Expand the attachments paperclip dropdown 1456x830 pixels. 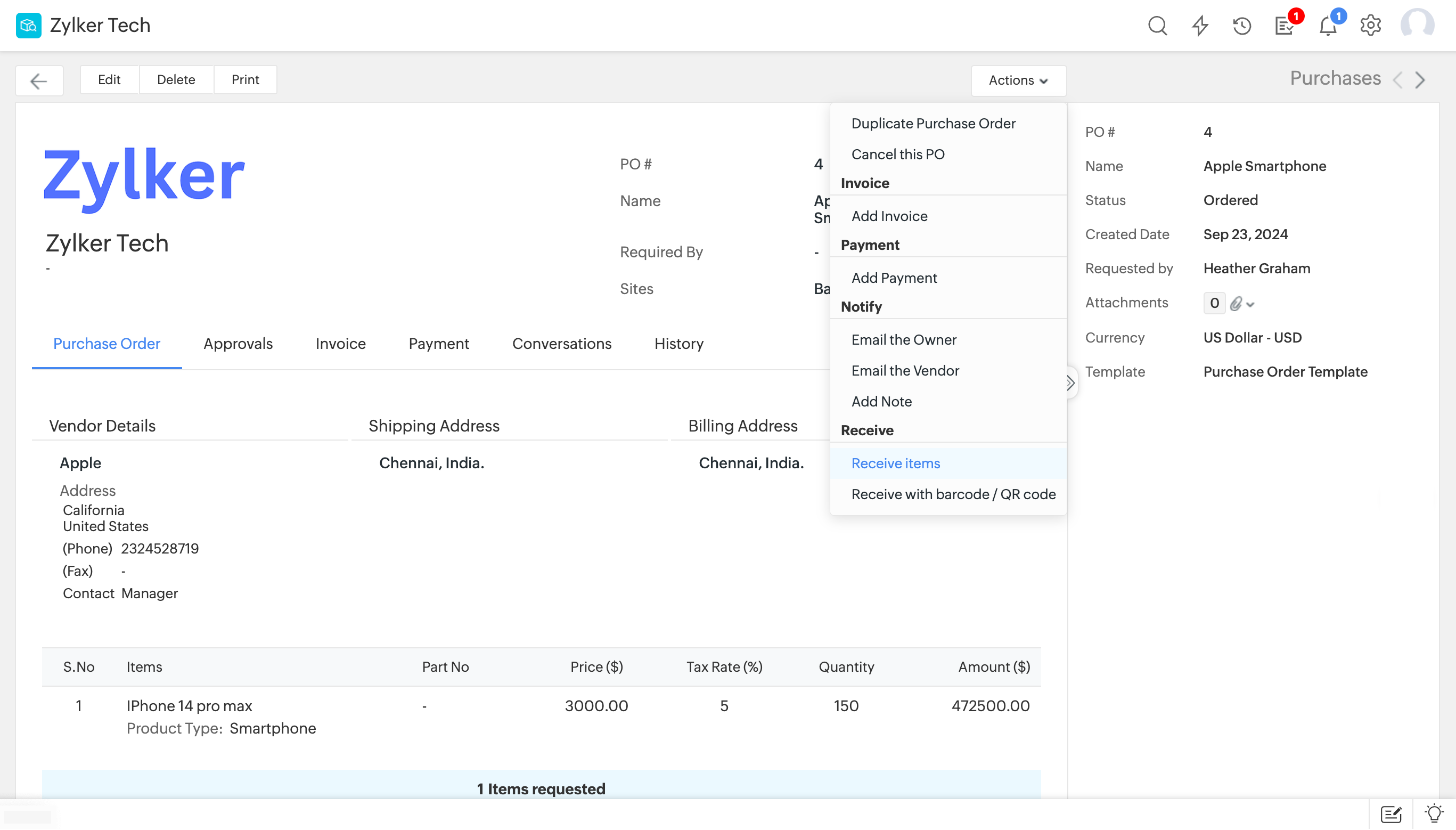[x=1242, y=303]
